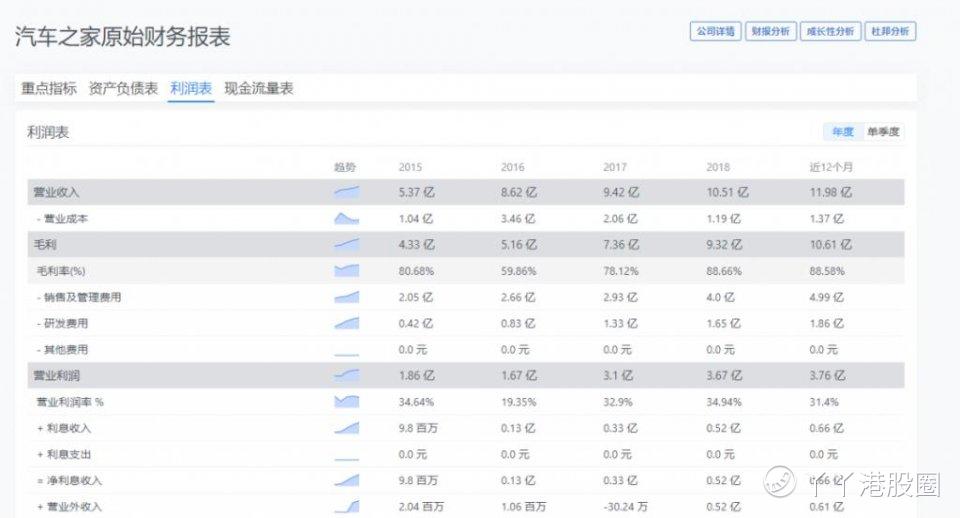Click the 8.62 亿 revenue cell
The height and width of the screenshot is (518, 960).
click(519, 192)
